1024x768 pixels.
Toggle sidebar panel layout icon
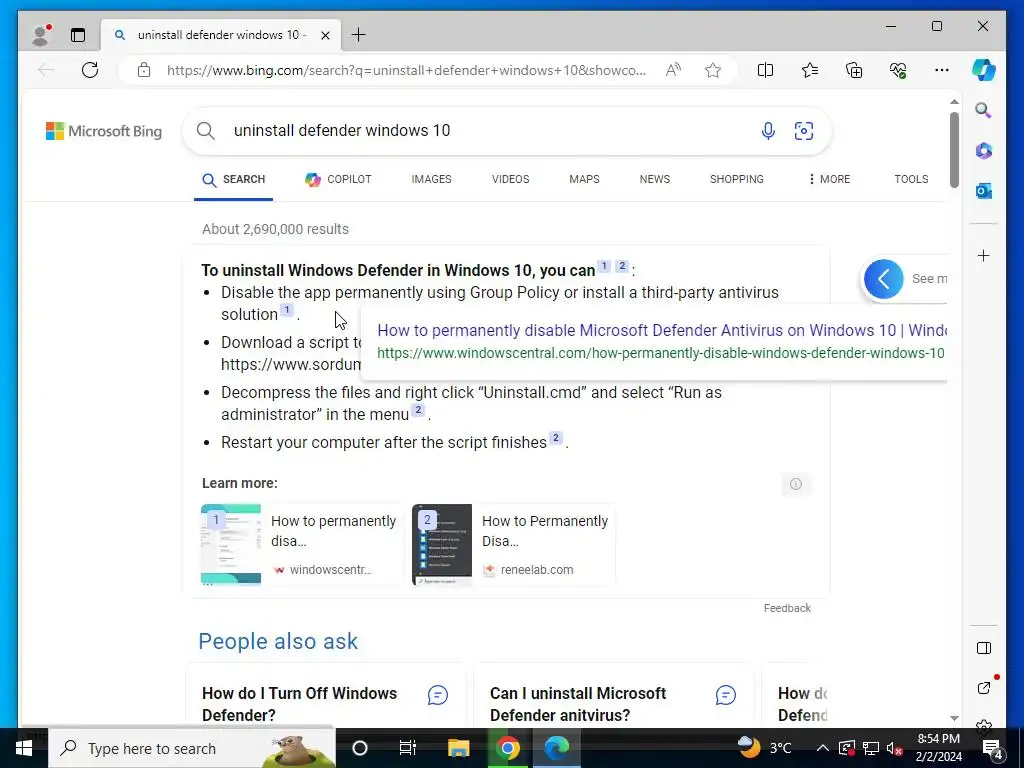[984, 648]
